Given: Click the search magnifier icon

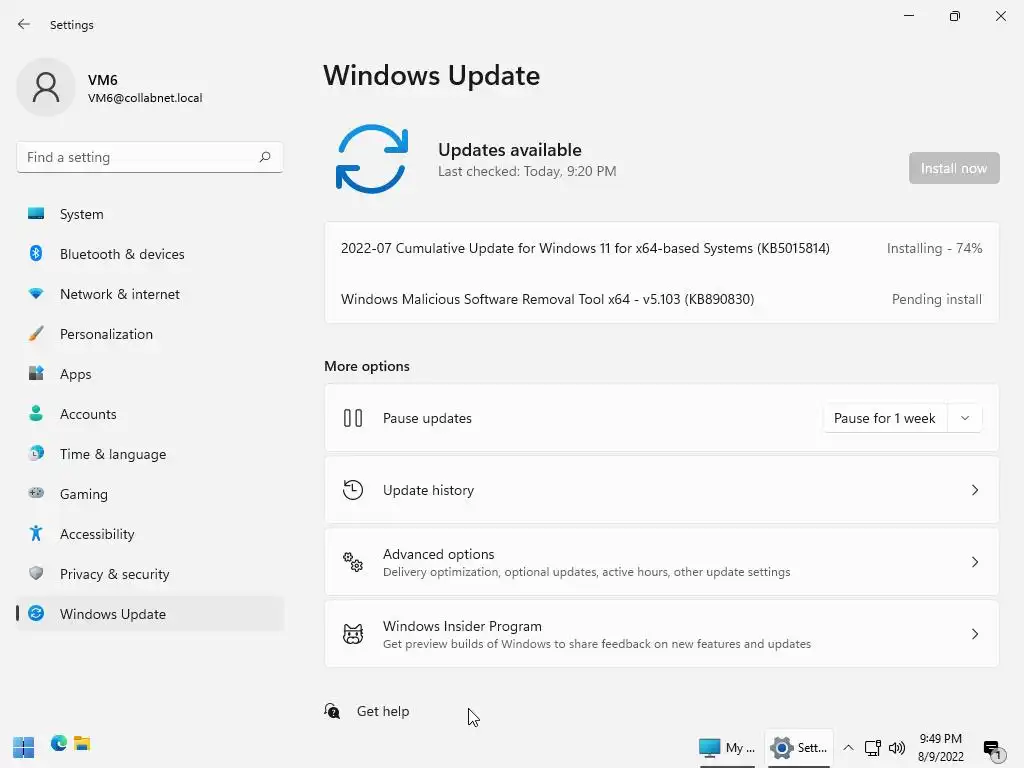Looking at the screenshot, I should coord(264,157).
